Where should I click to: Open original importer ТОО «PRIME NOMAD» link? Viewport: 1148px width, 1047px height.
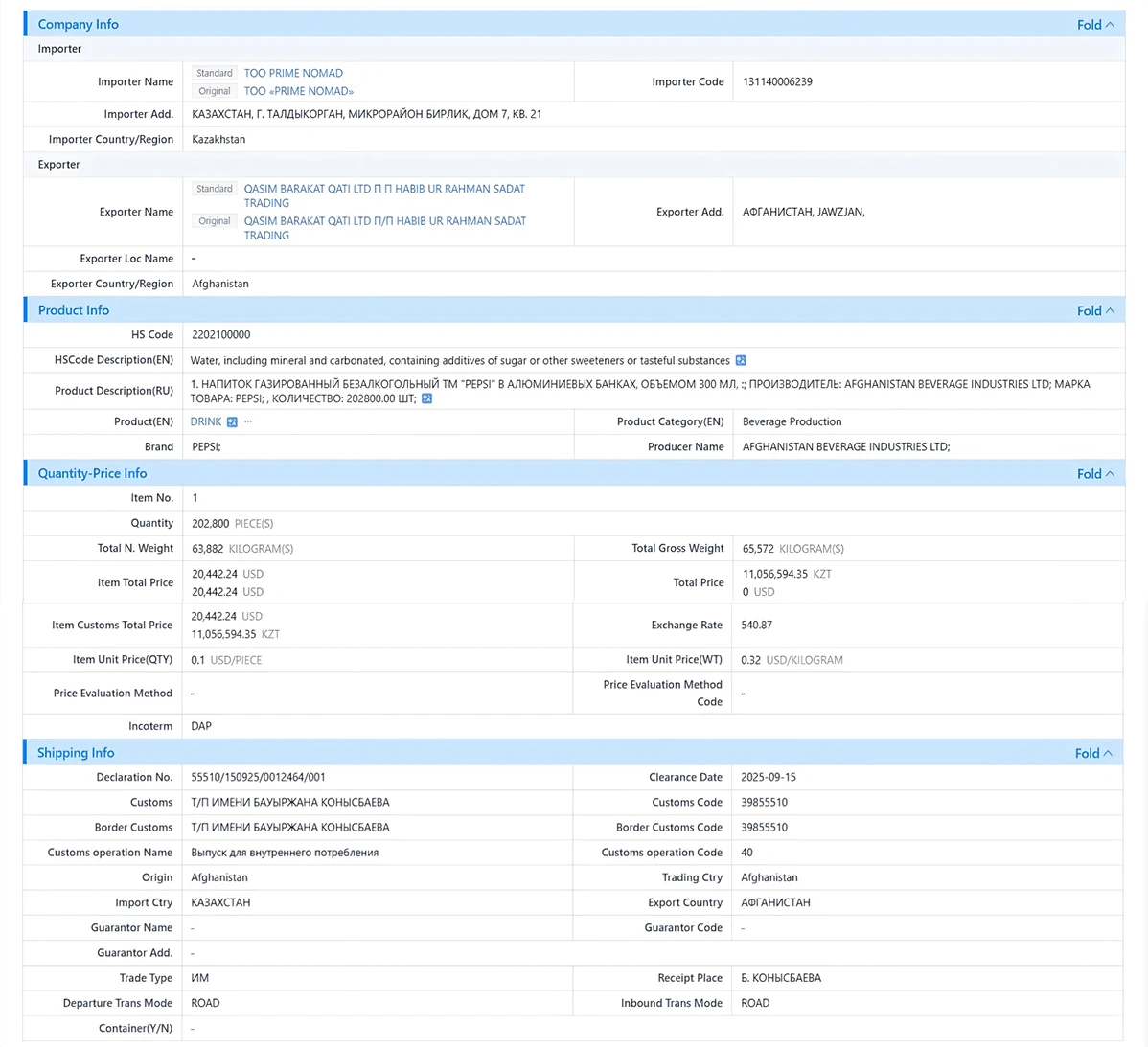tap(299, 91)
